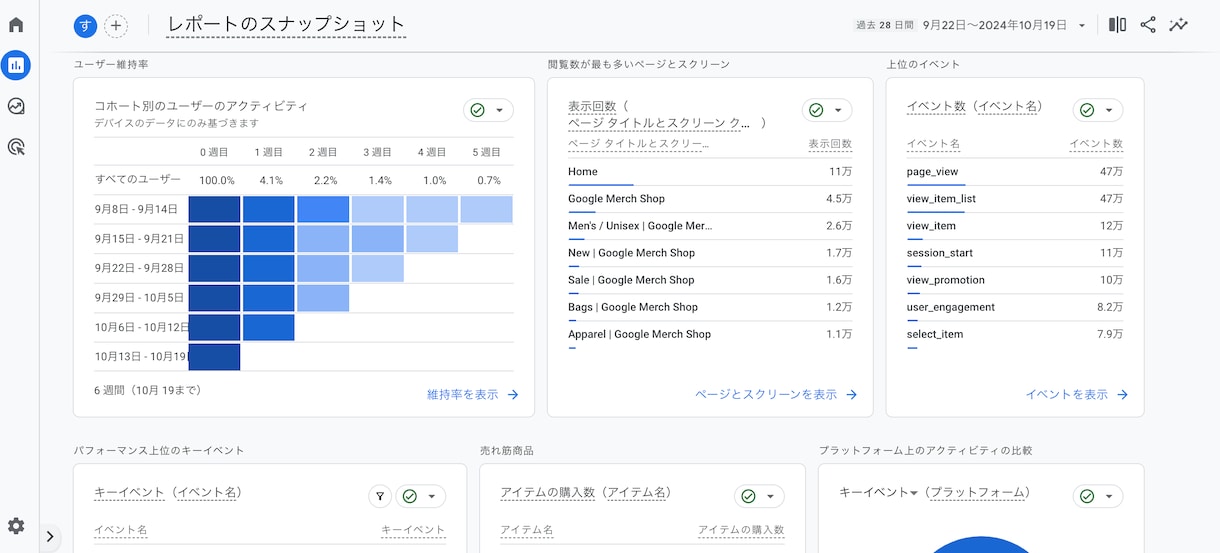Image resolution: width=1220 pixels, height=553 pixels.
Task: Select the page_view event row
Action: pyautogui.click(x=1015, y=172)
